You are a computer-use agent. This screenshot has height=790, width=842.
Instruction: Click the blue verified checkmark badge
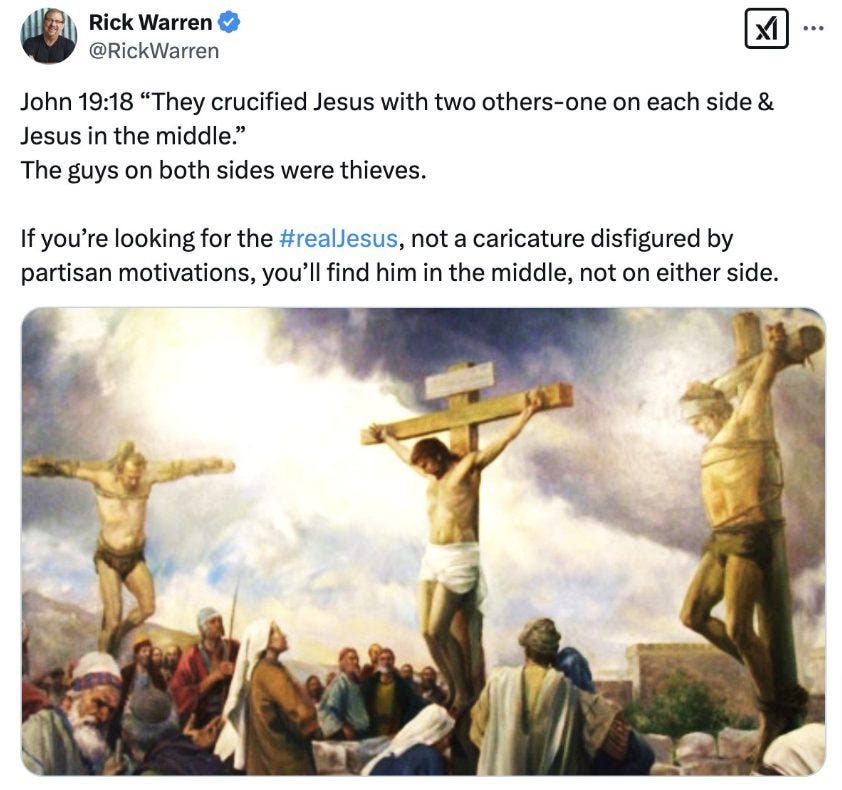(x=230, y=23)
